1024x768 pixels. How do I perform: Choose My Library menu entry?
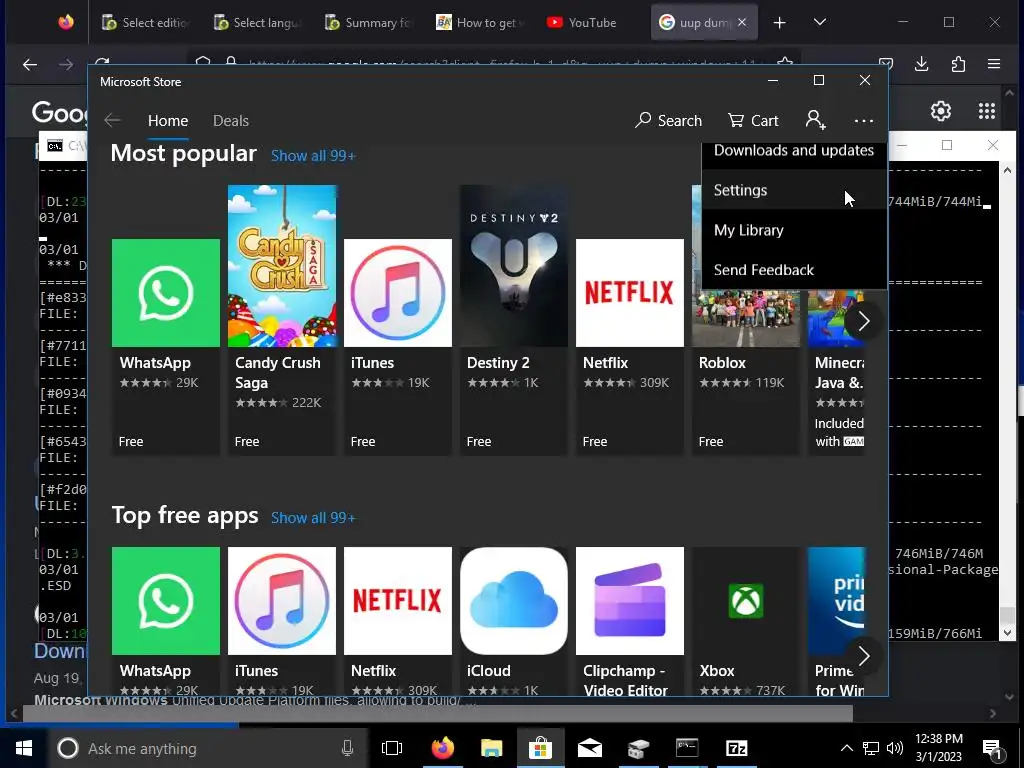click(793, 230)
